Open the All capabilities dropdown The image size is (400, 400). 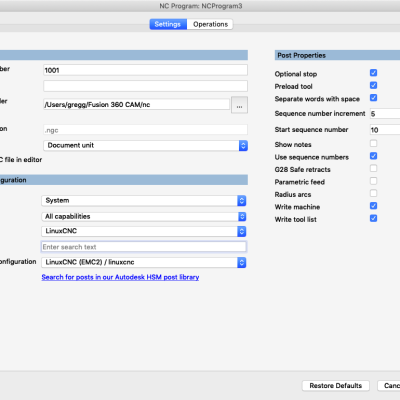pos(144,217)
